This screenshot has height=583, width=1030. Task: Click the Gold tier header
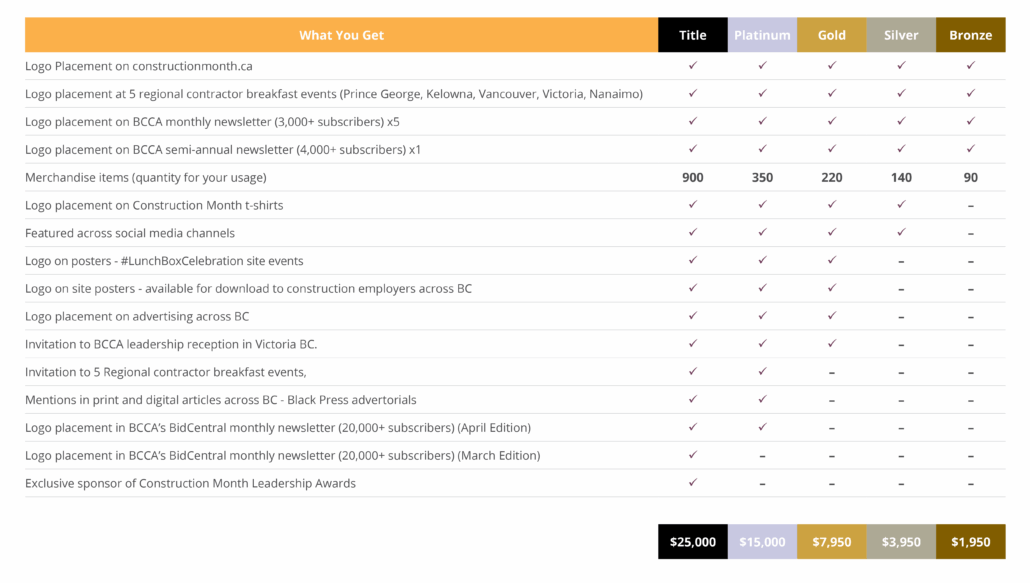832,35
